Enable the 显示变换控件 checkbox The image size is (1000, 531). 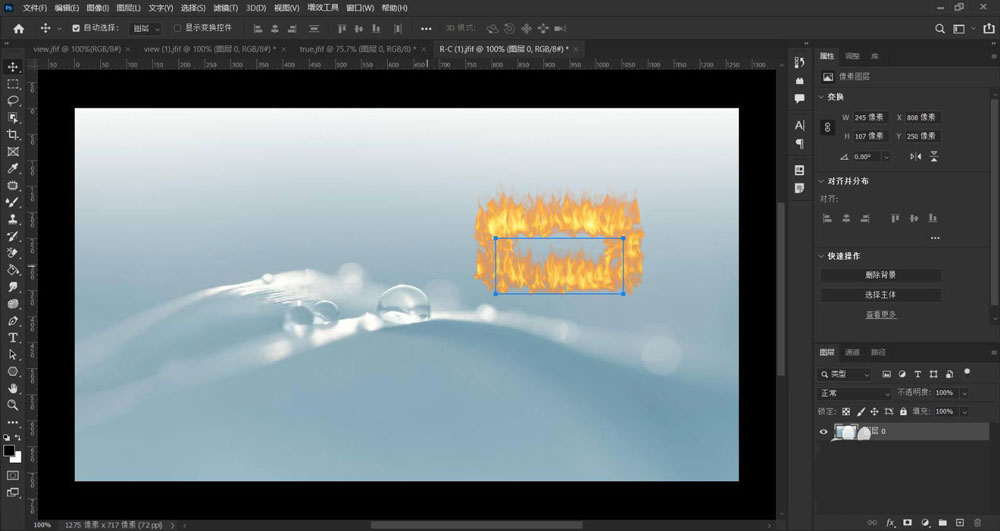178,29
